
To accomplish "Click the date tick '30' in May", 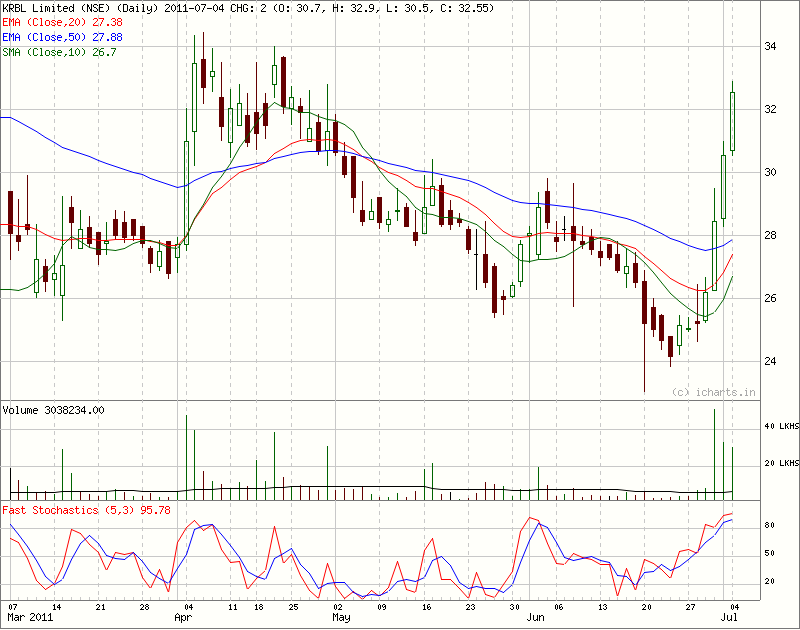I will (x=514, y=607).
